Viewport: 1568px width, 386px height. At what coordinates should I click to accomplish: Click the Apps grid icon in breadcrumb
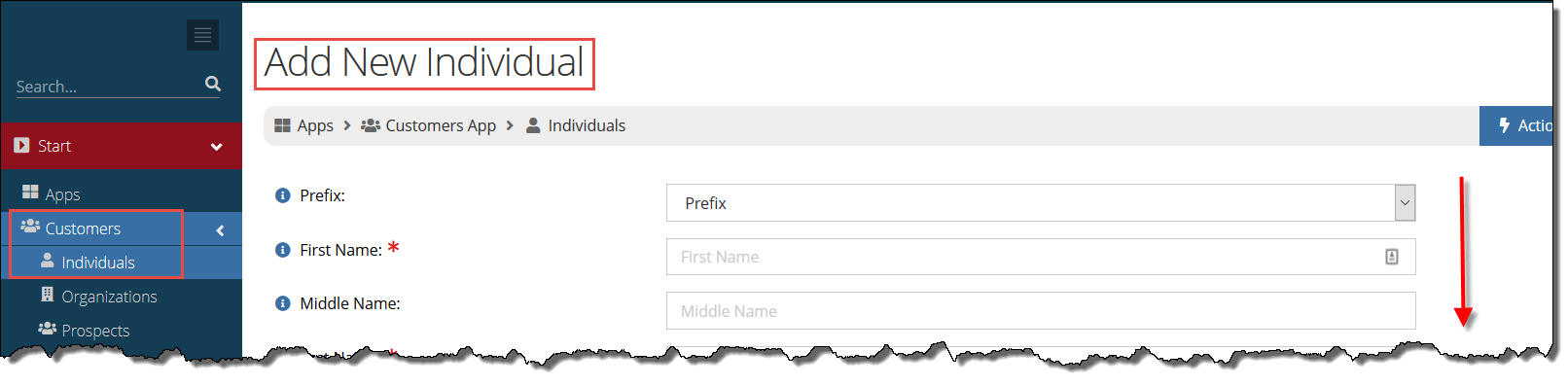[x=283, y=125]
